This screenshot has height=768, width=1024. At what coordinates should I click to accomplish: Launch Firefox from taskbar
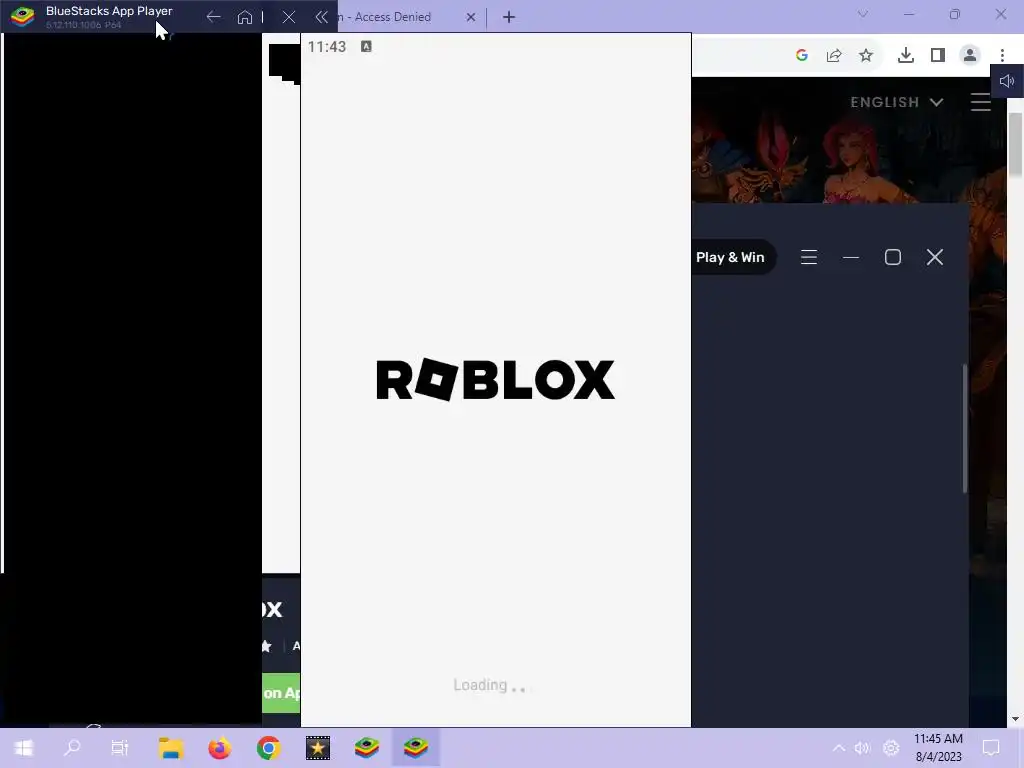pos(219,748)
